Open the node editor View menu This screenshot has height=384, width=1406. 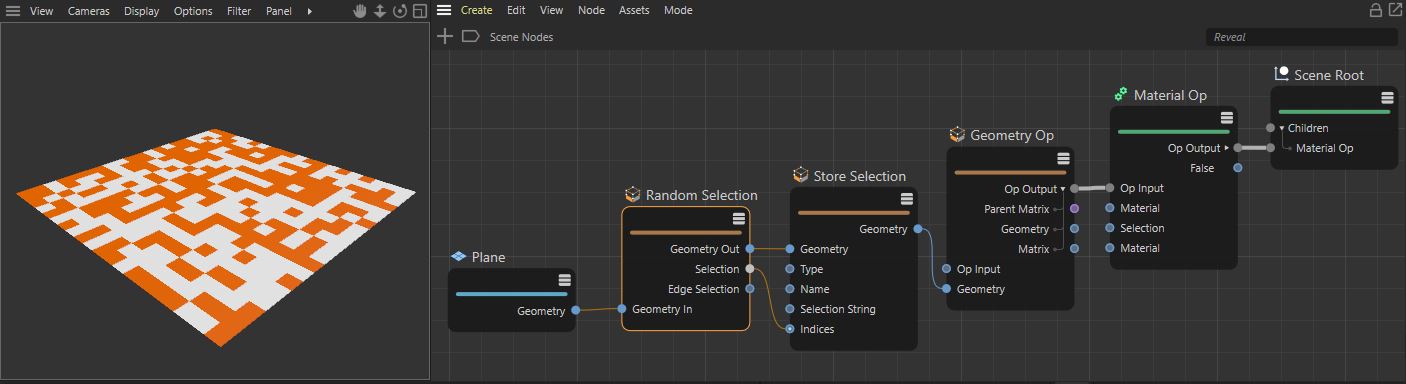(x=551, y=10)
